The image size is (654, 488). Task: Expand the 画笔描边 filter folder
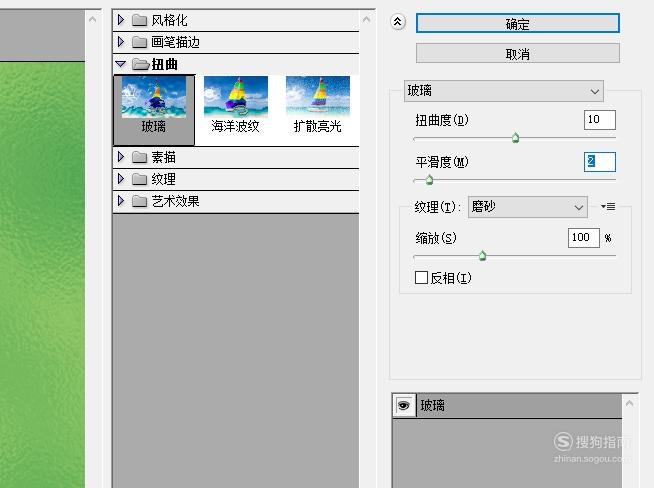coord(121,42)
